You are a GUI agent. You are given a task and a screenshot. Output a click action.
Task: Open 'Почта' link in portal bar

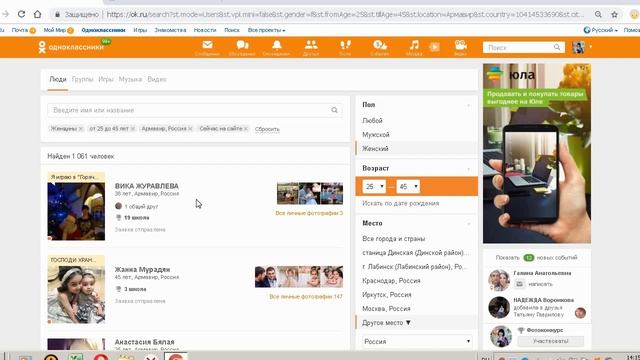[20, 30]
